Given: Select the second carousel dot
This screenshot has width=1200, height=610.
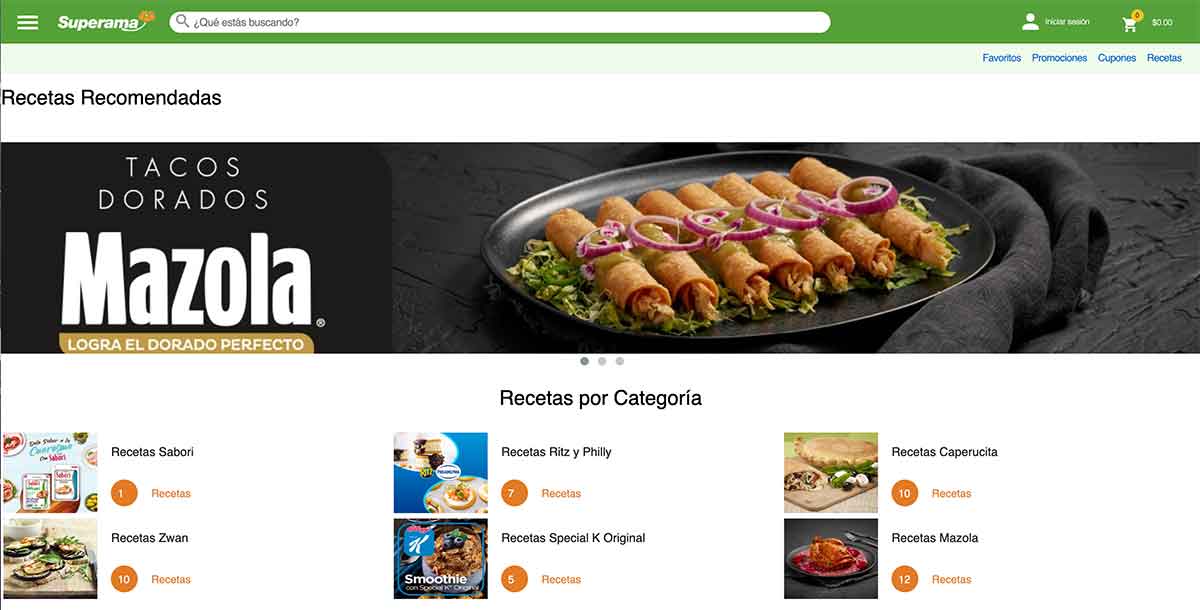Looking at the screenshot, I should pos(602,362).
